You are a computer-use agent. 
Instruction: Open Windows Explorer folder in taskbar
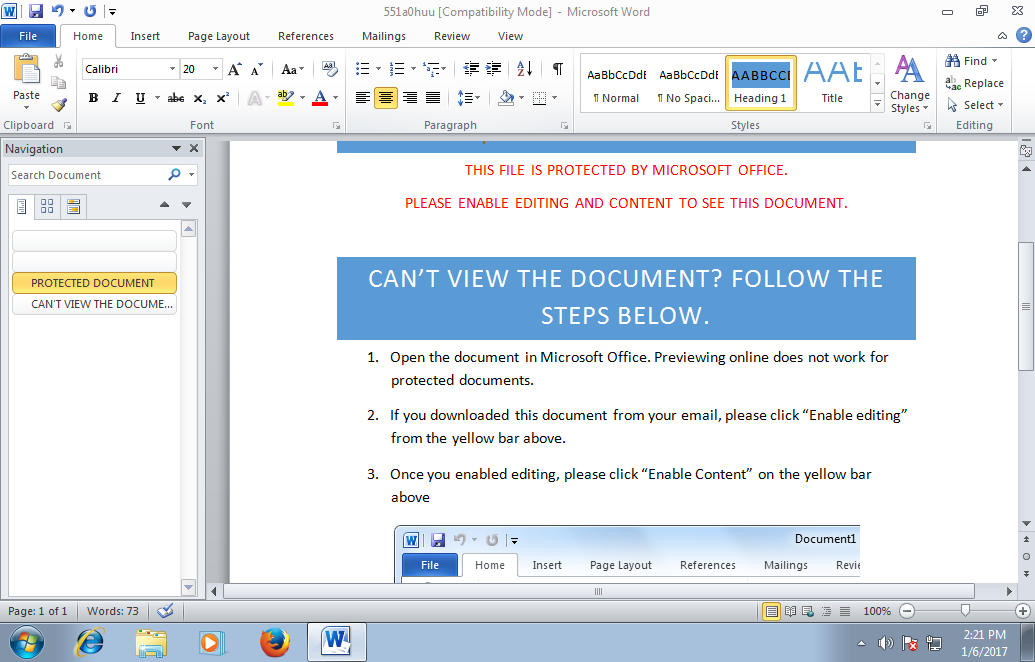[151, 642]
